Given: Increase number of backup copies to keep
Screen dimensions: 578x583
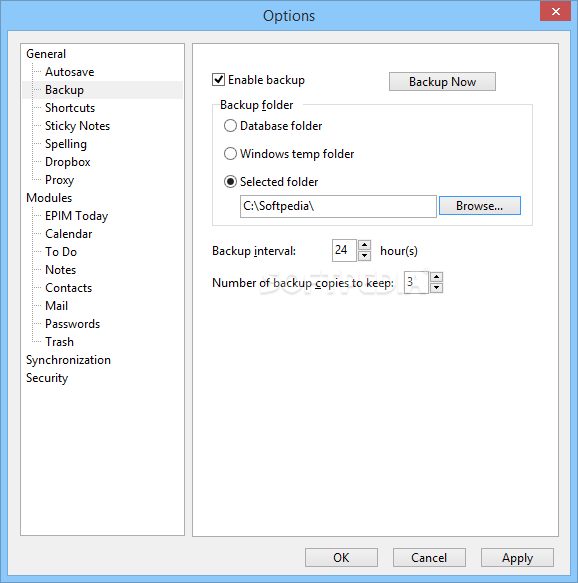Looking at the screenshot, I should point(436,277).
